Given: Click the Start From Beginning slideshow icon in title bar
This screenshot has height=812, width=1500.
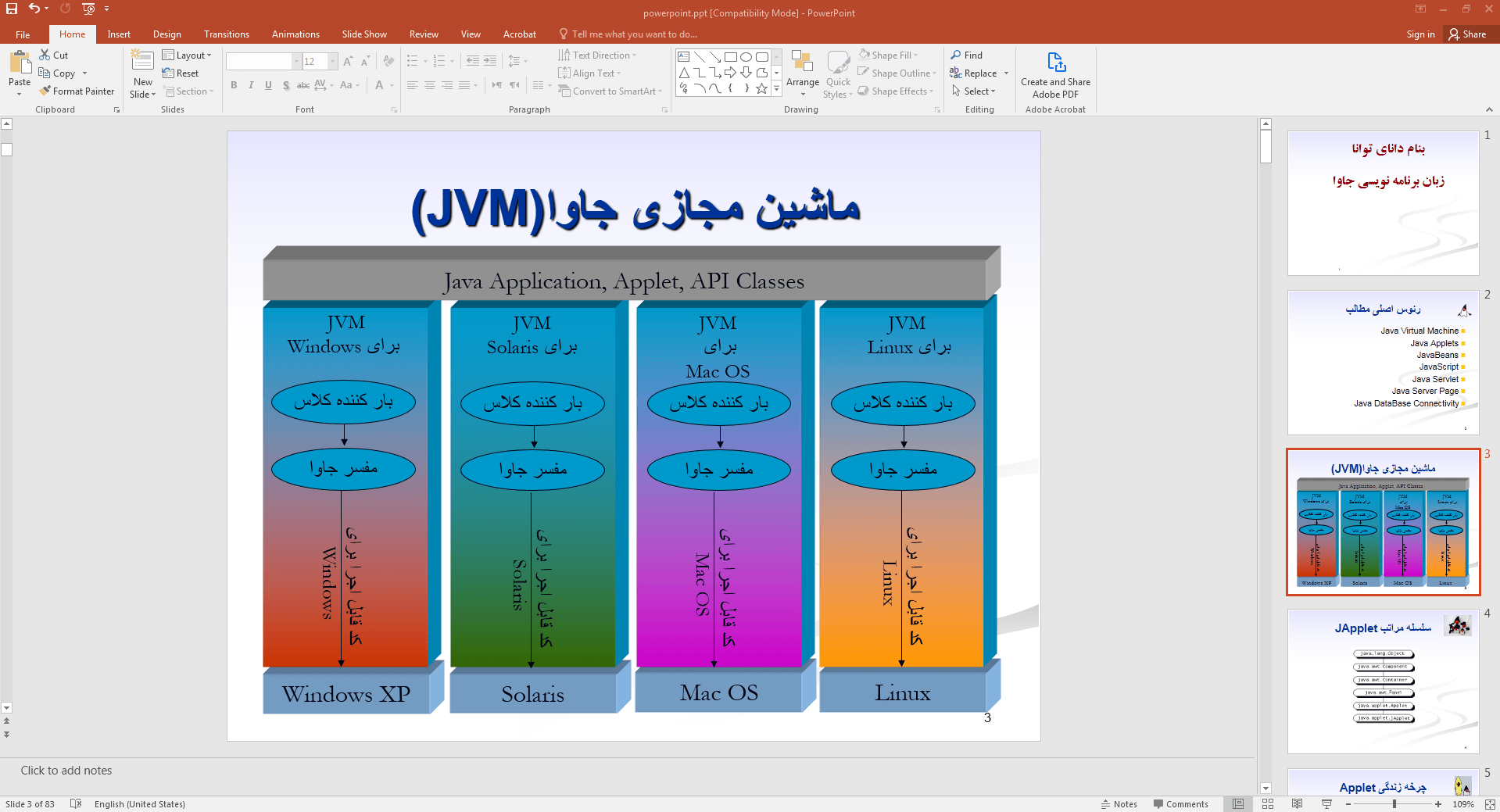Looking at the screenshot, I should (x=88, y=9).
